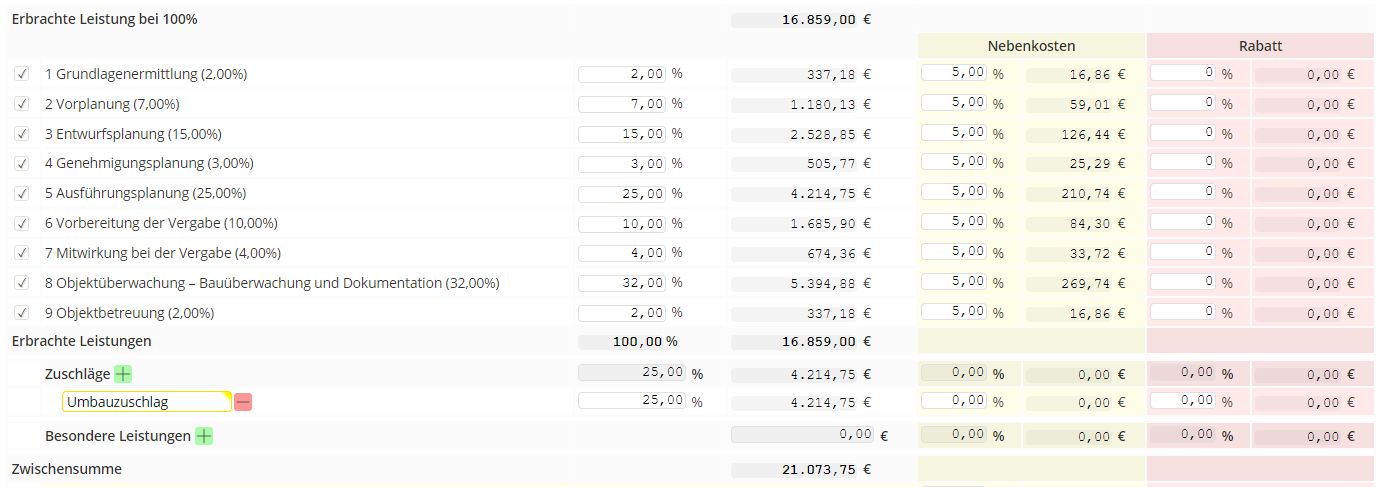Click the Nebenkosten percent field for Umbauzuschlag
The image size is (1380, 487).
(x=954, y=401)
